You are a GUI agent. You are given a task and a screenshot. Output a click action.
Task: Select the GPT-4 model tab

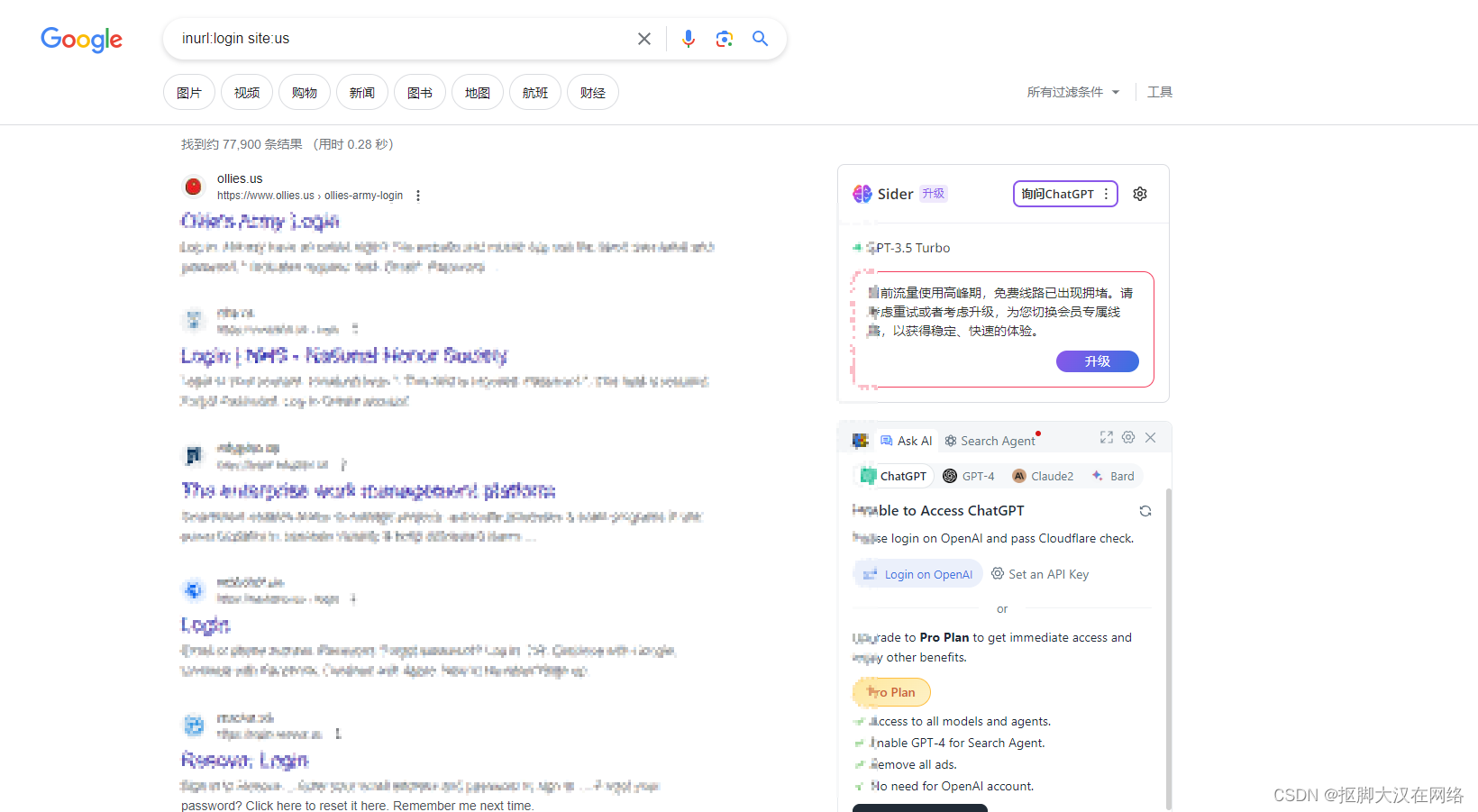(969, 476)
